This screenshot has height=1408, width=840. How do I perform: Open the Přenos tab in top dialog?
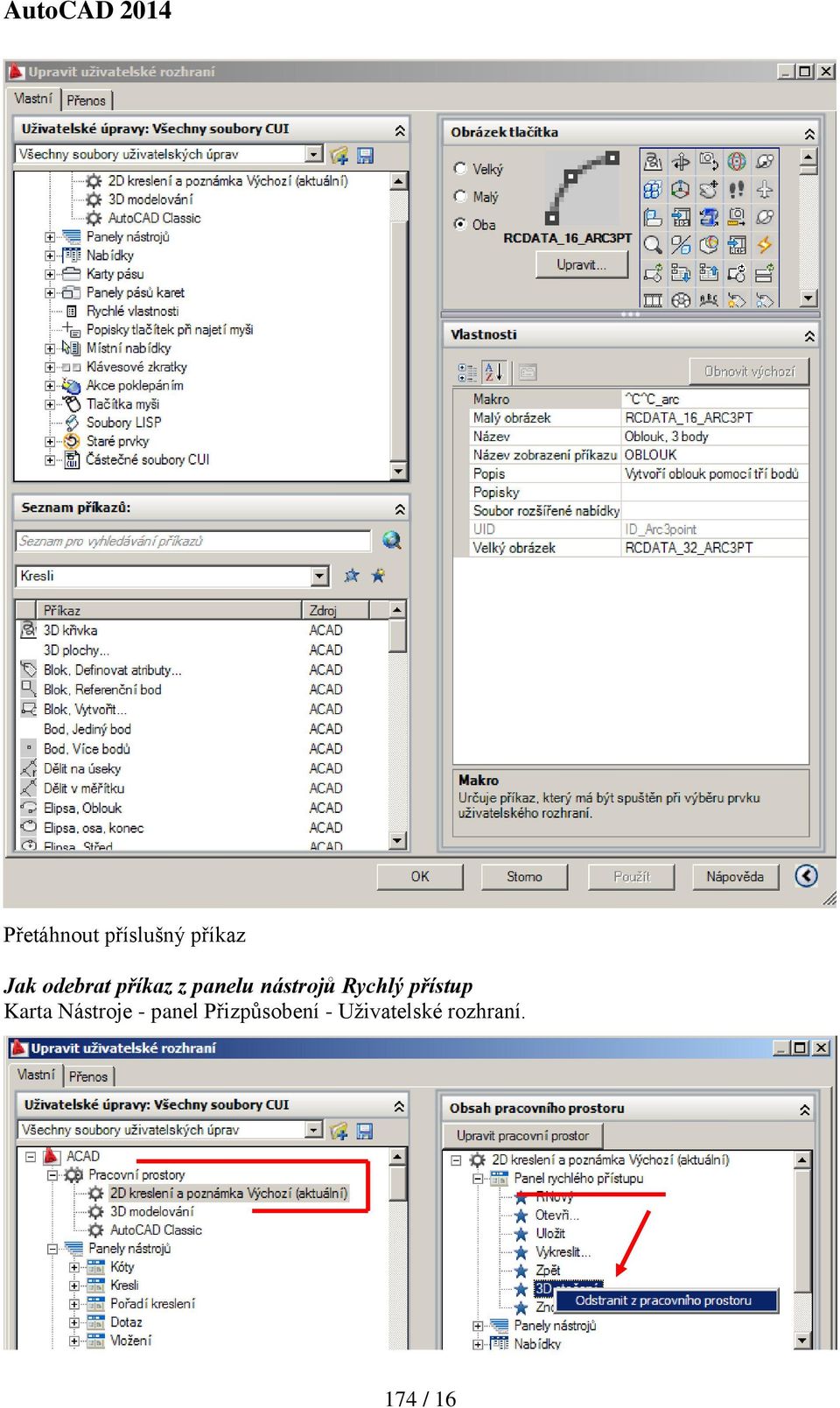point(86,101)
